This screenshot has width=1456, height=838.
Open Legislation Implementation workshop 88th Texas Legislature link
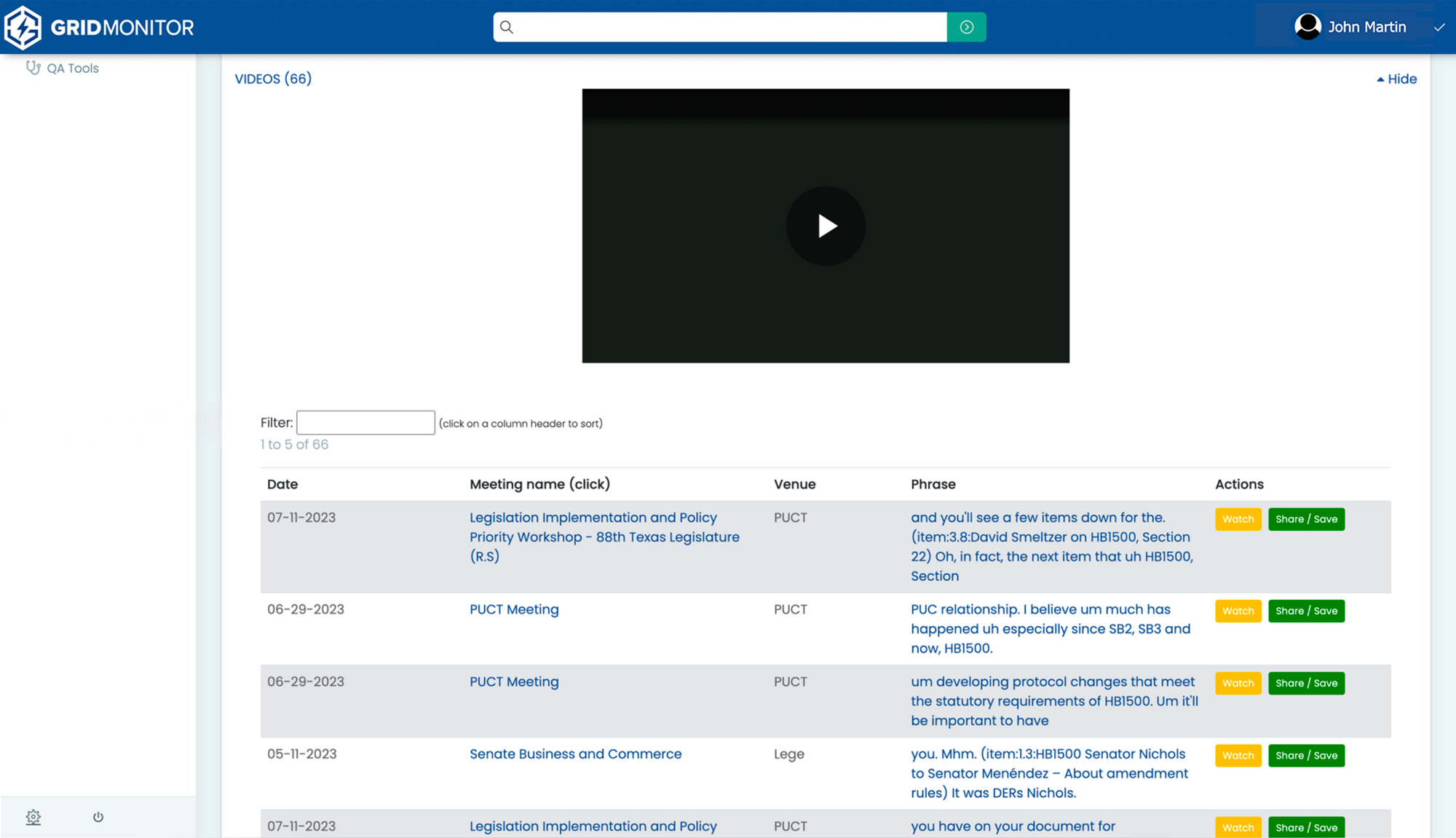tap(604, 537)
